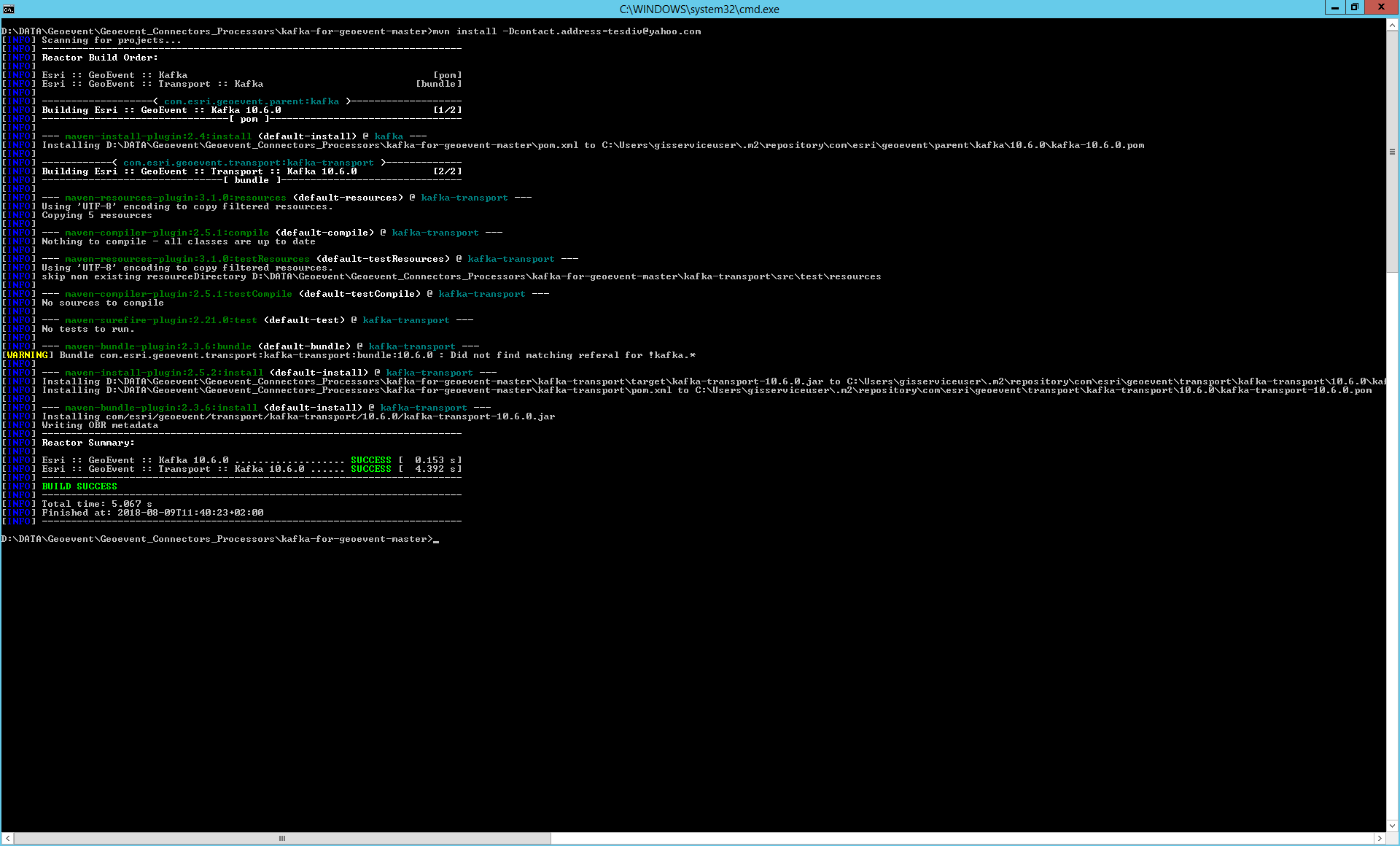Screen dimensions: 1400x846
Task: Restore down the cmd.exe window
Action: (x=1354, y=7)
